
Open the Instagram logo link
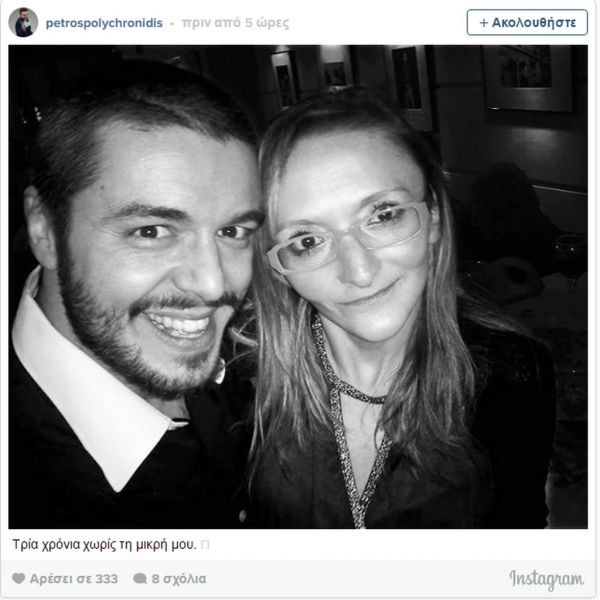click(x=547, y=580)
